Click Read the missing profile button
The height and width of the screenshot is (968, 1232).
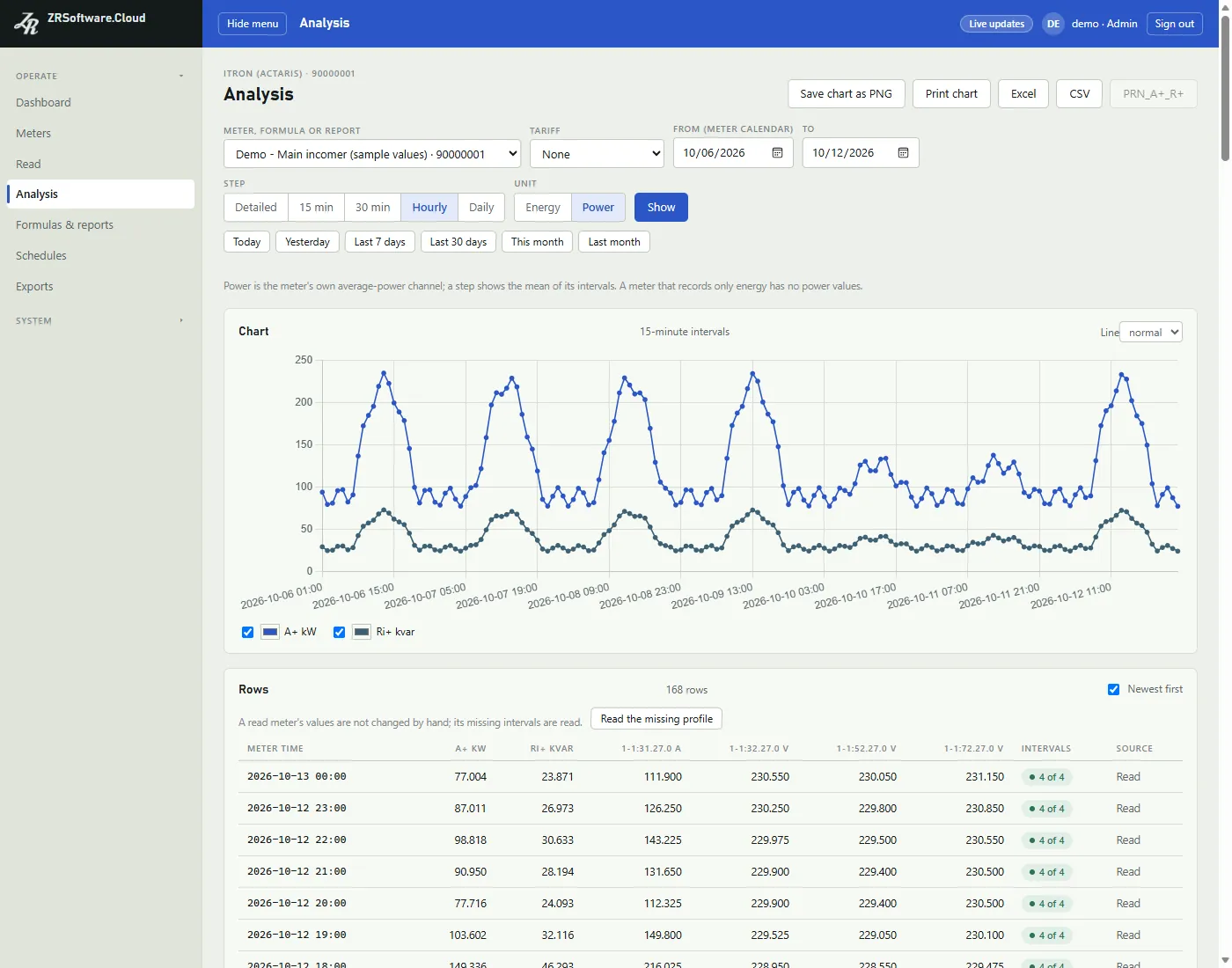656,719
